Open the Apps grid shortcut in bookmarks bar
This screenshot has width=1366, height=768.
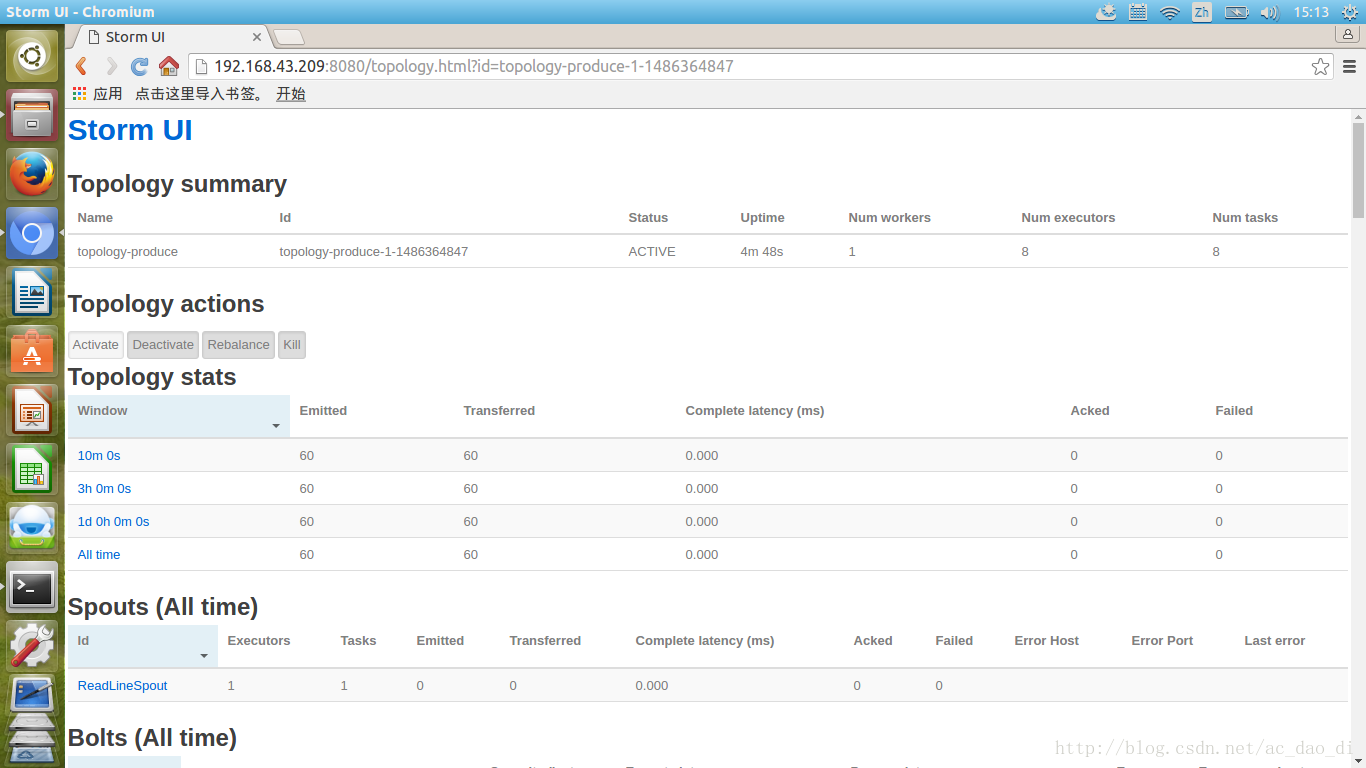click(x=80, y=93)
